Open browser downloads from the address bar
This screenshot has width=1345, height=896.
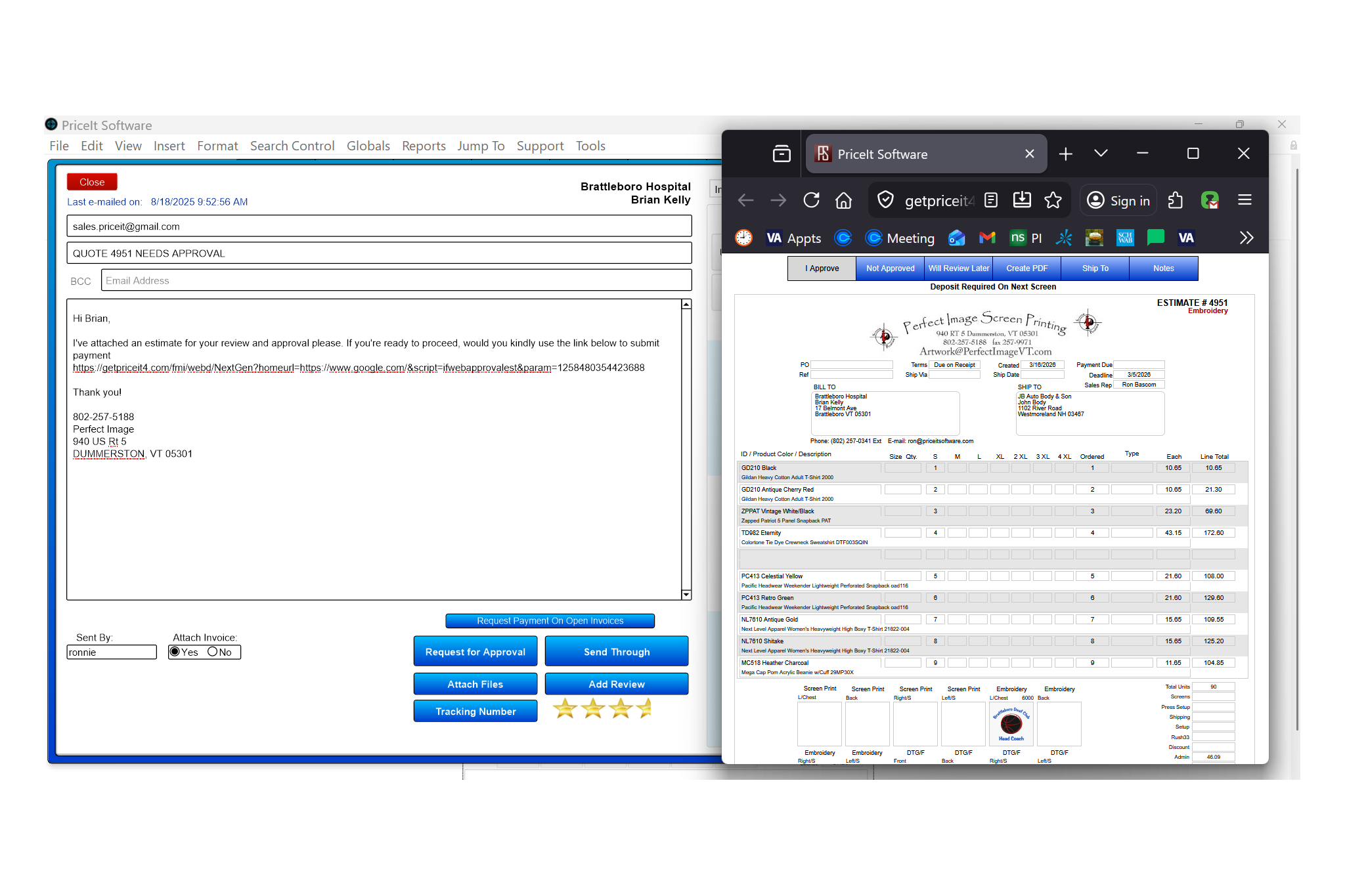click(1022, 200)
